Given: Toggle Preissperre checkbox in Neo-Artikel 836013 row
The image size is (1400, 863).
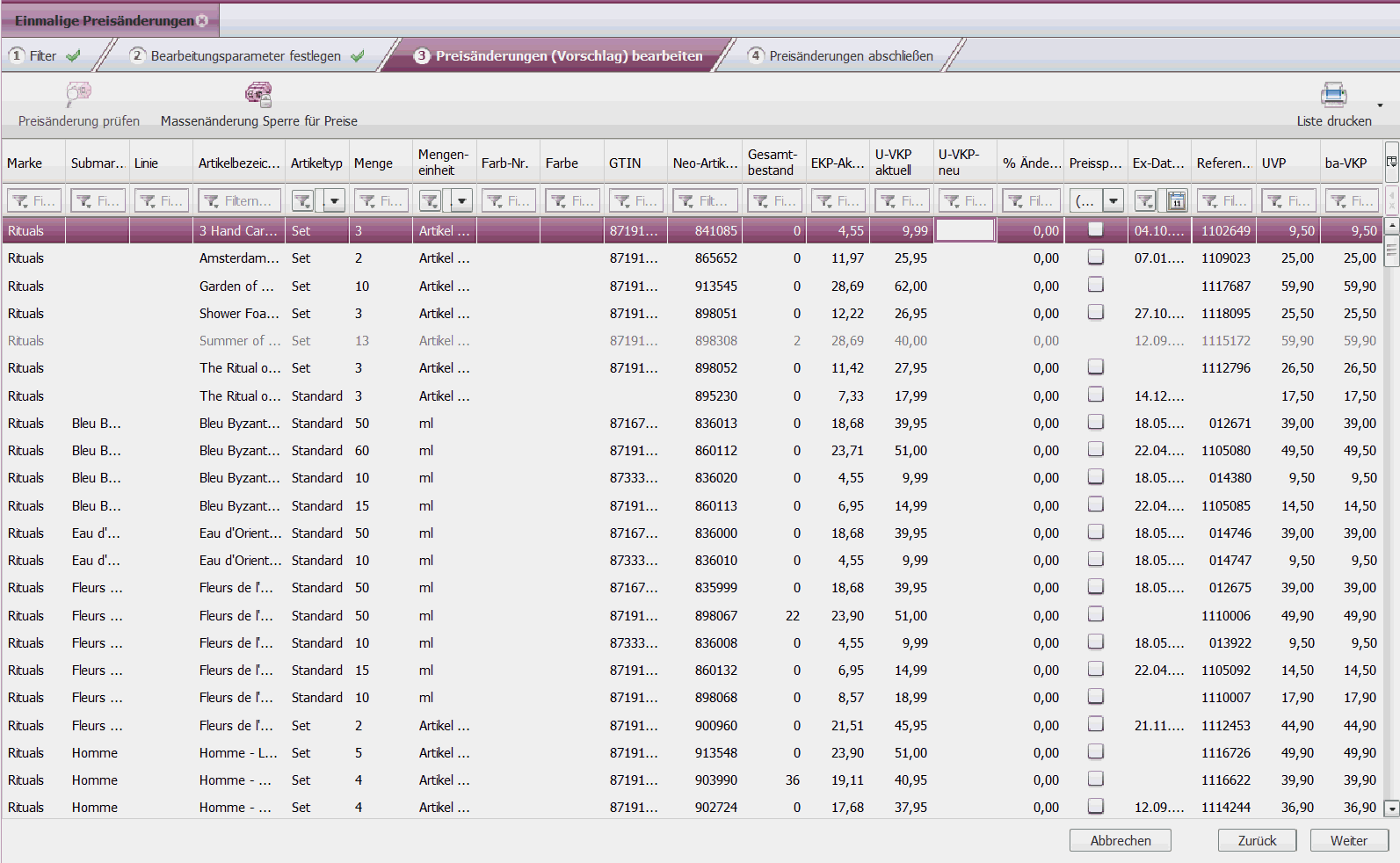Looking at the screenshot, I should [x=1095, y=422].
